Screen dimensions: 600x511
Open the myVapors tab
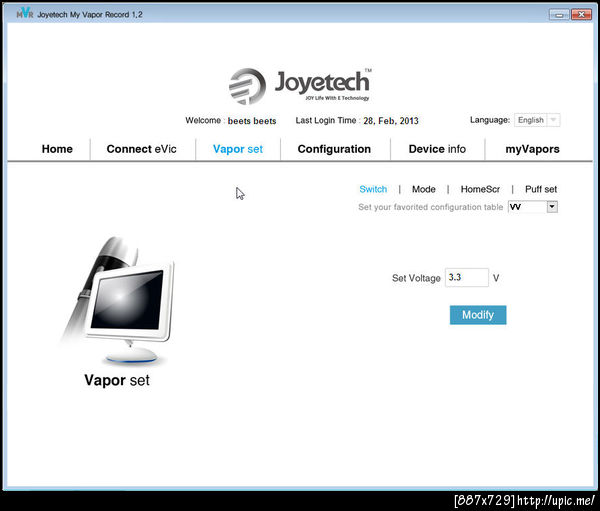click(x=532, y=149)
